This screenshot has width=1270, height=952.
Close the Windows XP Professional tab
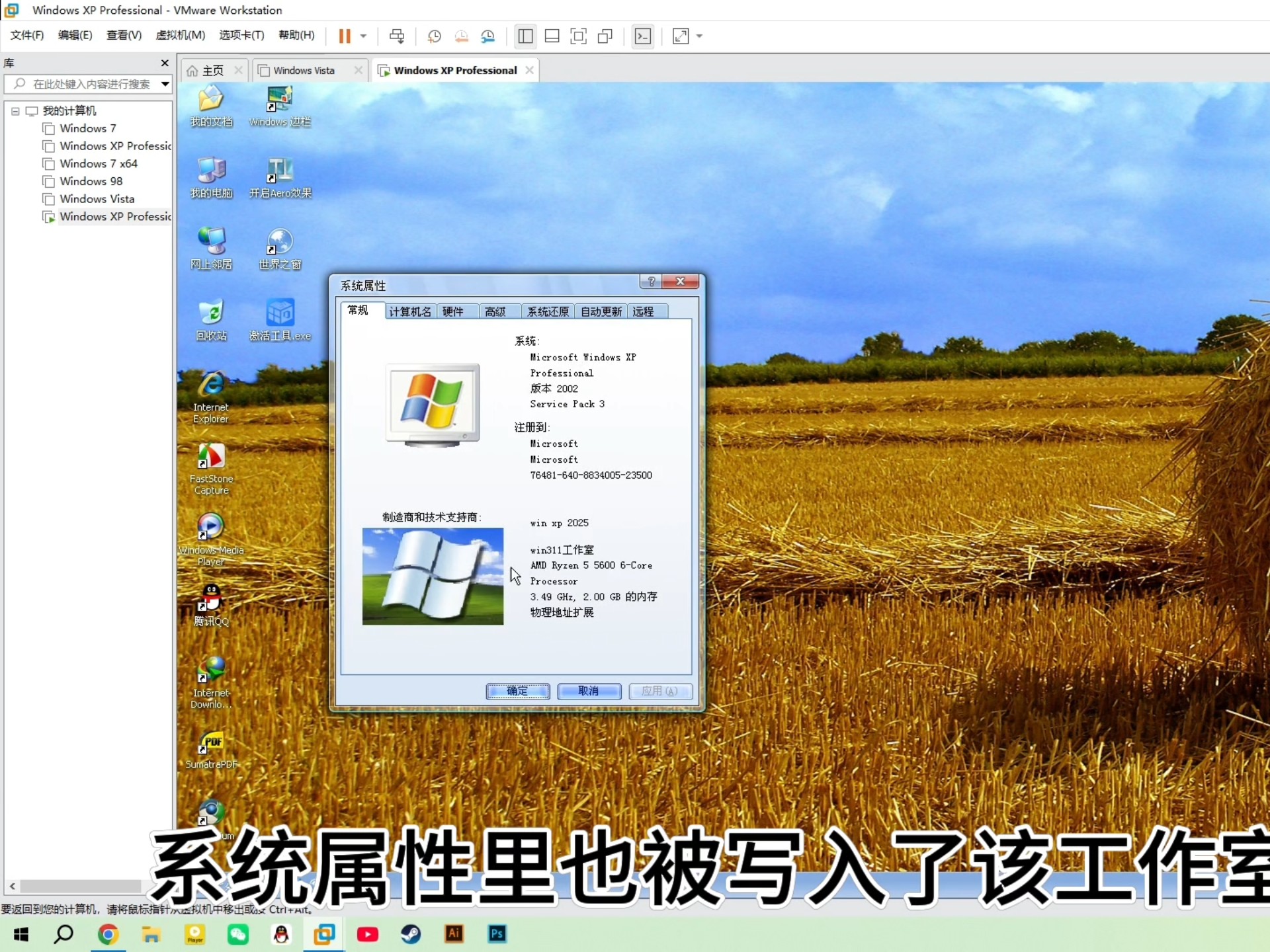click(529, 70)
